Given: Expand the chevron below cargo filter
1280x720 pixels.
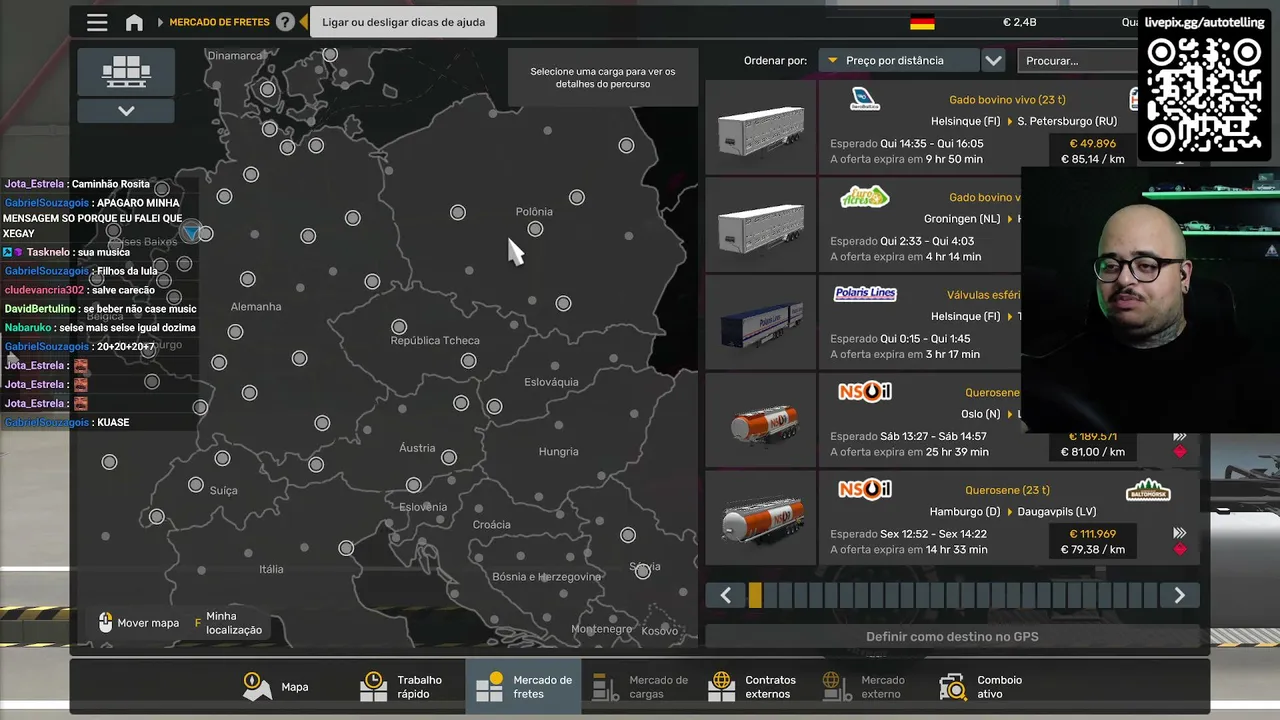Looking at the screenshot, I should tap(126, 111).
